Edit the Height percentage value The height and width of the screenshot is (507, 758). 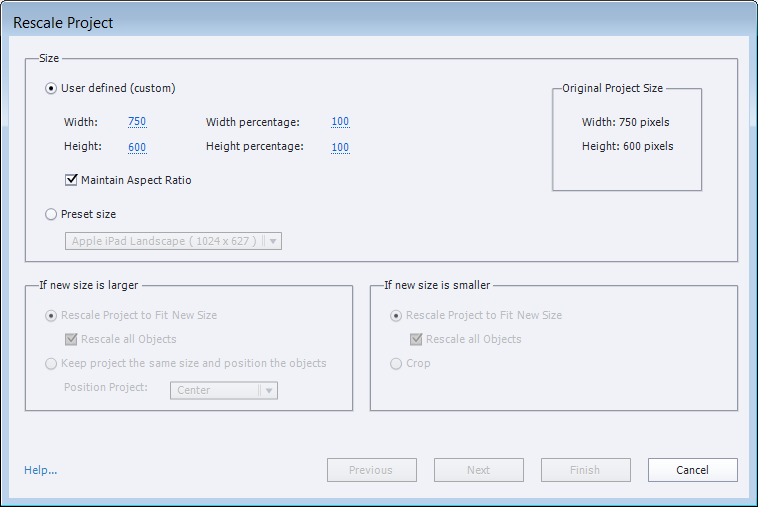(x=340, y=147)
